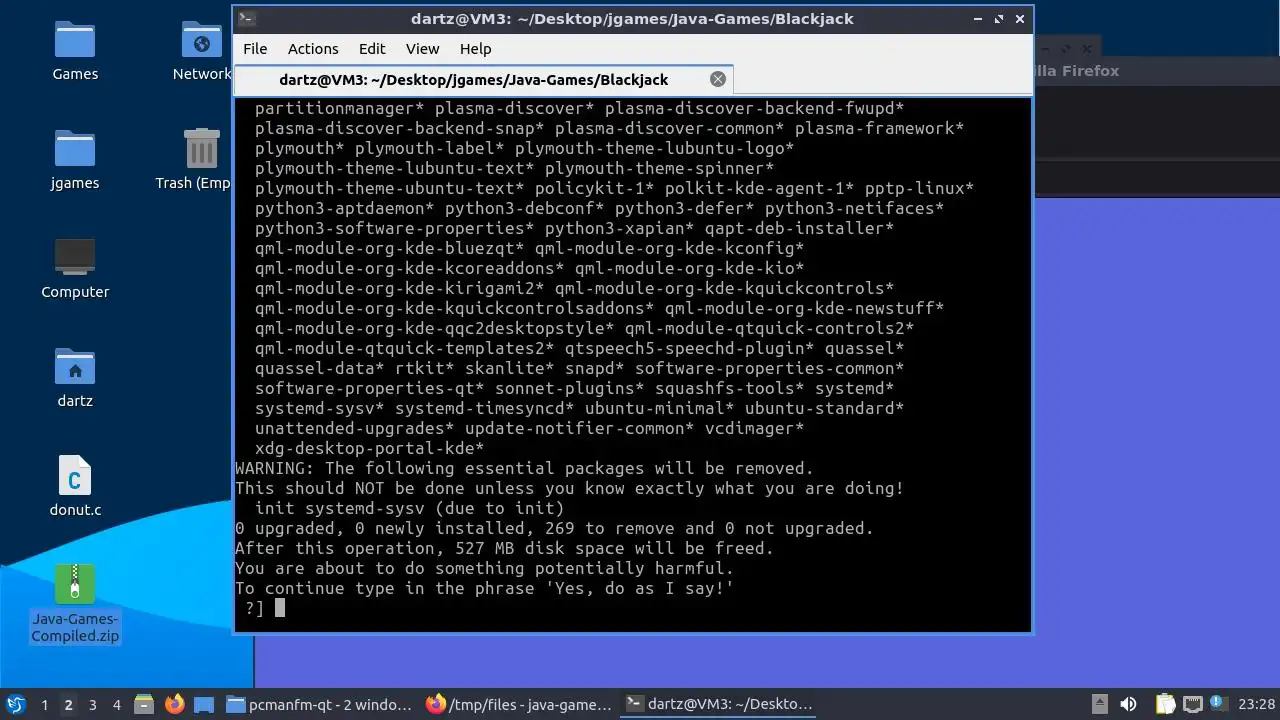Viewport: 1280px width, 720px height.
Task: Open the Edit menu
Action: [372, 48]
